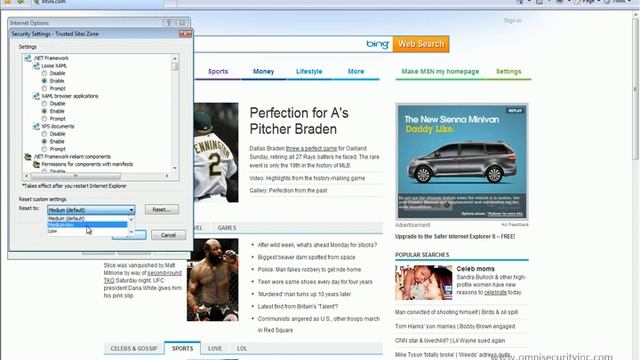The height and width of the screenshot is (360, 640).
Task: Click the XAML browser applications icon
Action: point(36,96)
